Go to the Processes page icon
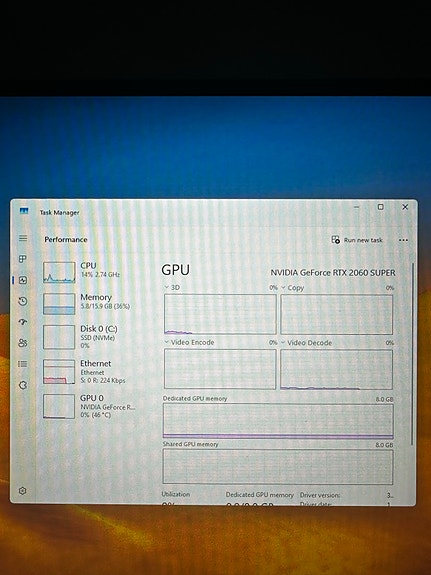Image resolution: width=431 pixels, height=575 pixels. [23, 259]
